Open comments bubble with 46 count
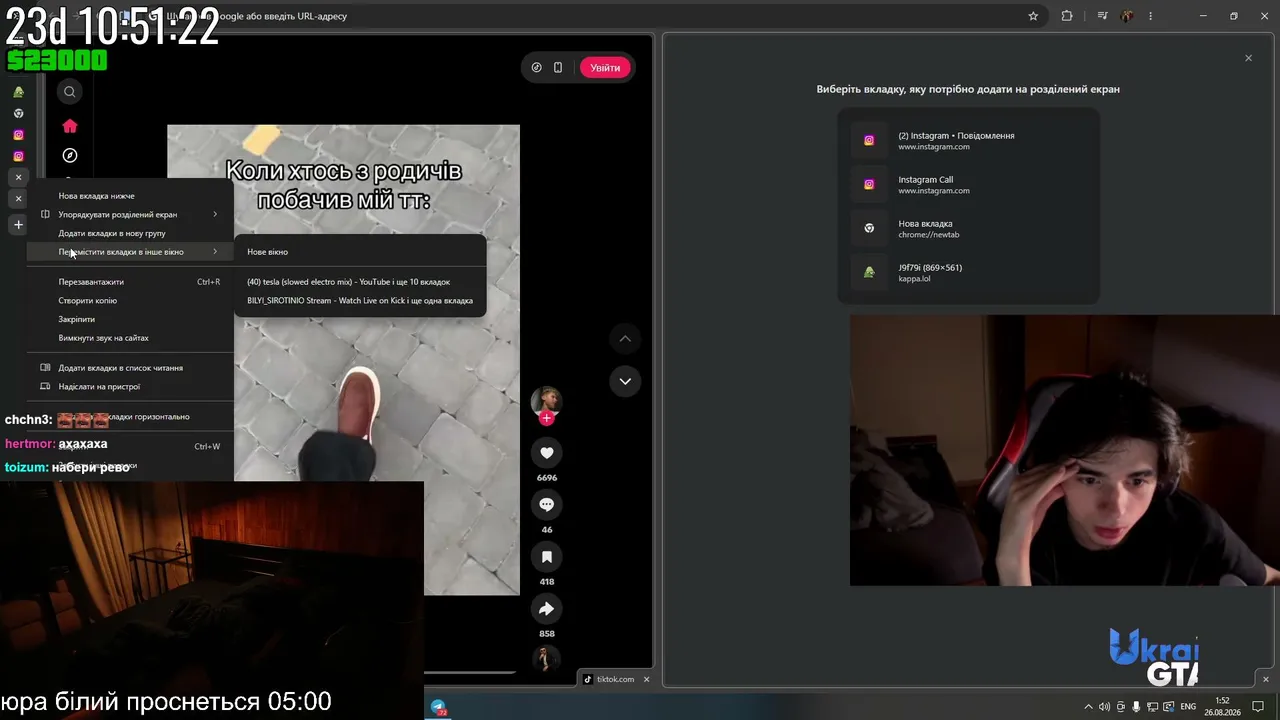Screen dimensions: 1280x720 [547, 505]
